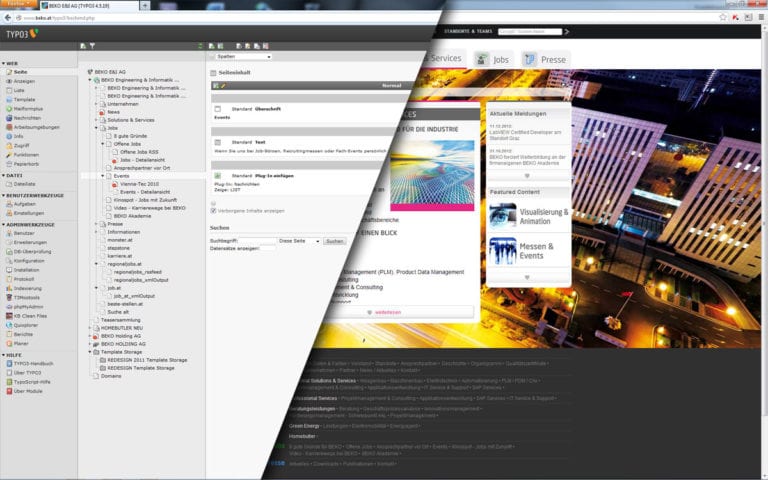Click the website search field in the top bar
The height and width of the screenshot is (480, 768).
530,32
